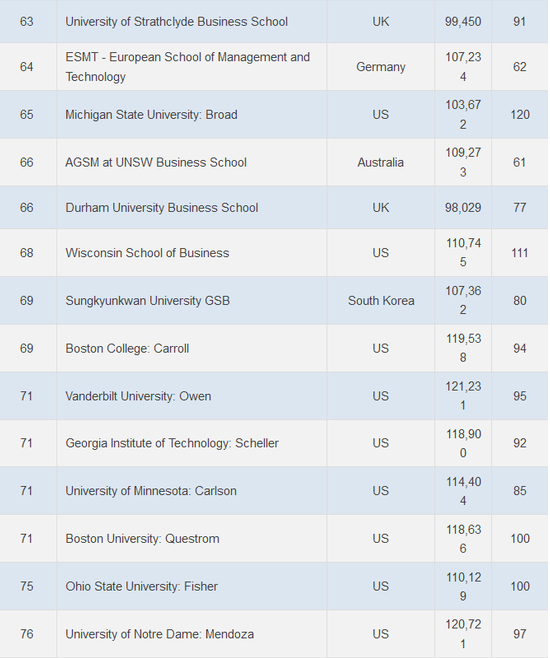Select Boston University: Questrom entry
Viewport: 550px width, 658px height.
pyautogui.click(x=142, y=539)
